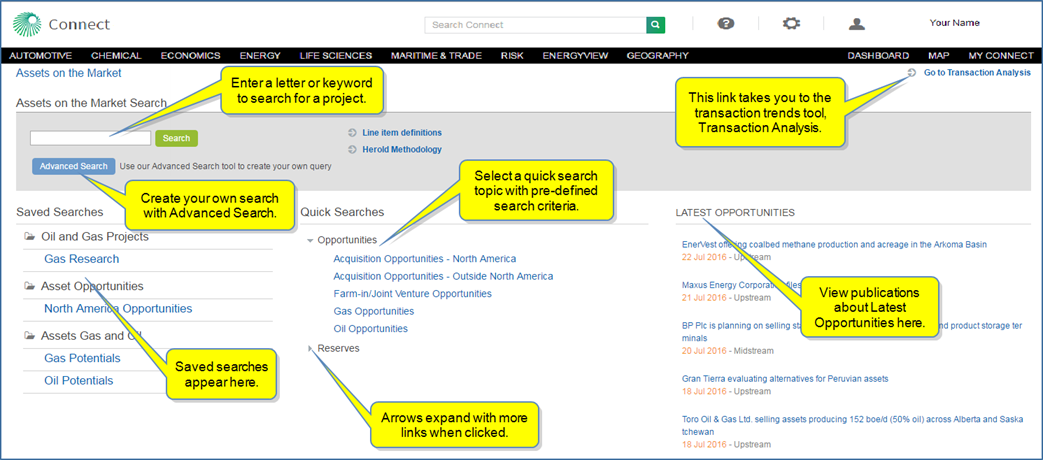
Task: Click the Your Name account label
Action: tap(955, 23)
